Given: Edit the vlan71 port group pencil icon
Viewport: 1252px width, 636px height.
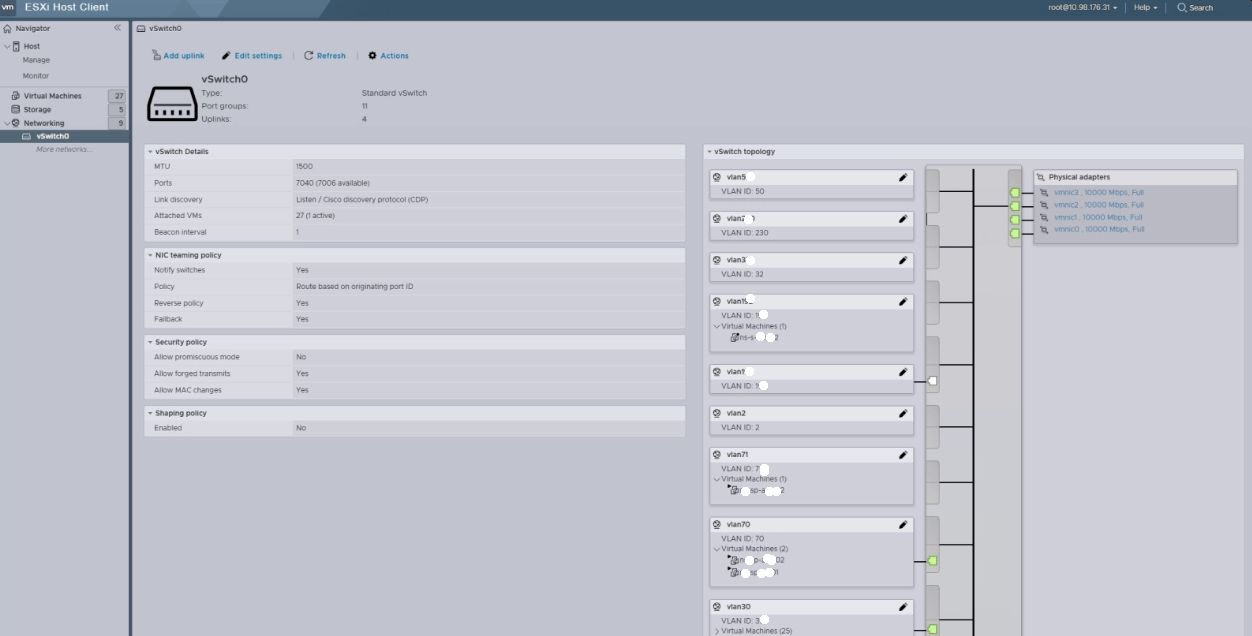Looking at the screenshot, I should pos(903,455).
